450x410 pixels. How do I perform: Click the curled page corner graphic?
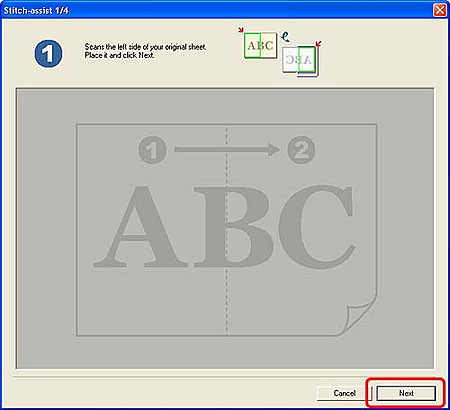[x=359, y=318]
